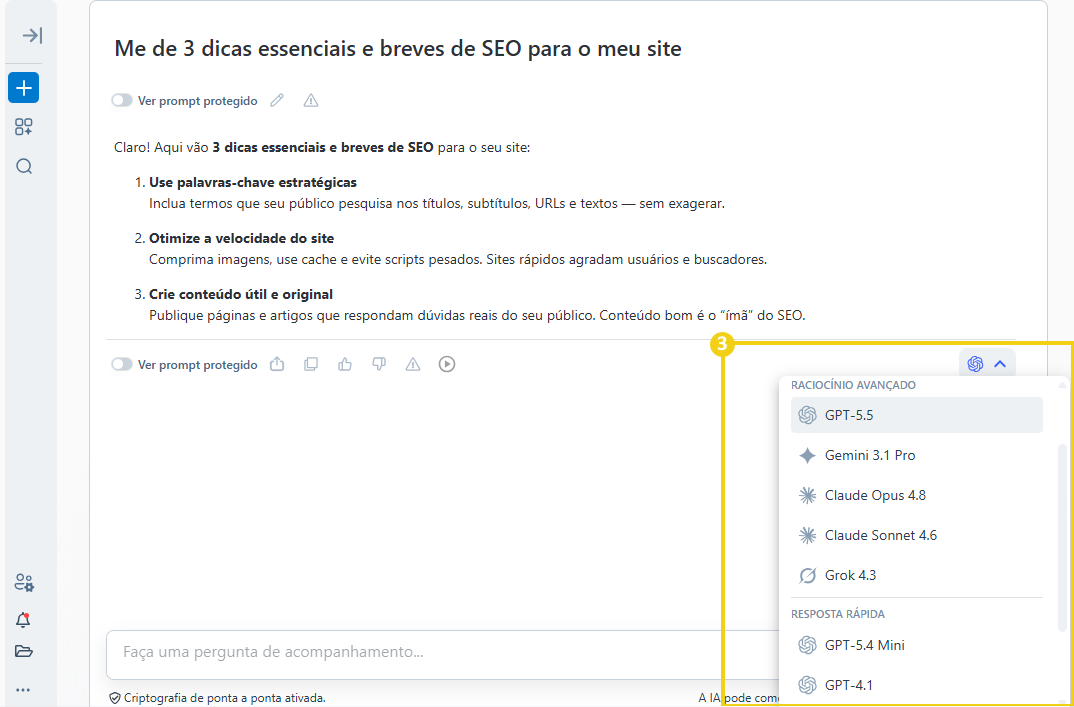Expand the collapsed sidebar with arrow icon
Screen dimensions: 1074x707
click(x=32, y=36)
